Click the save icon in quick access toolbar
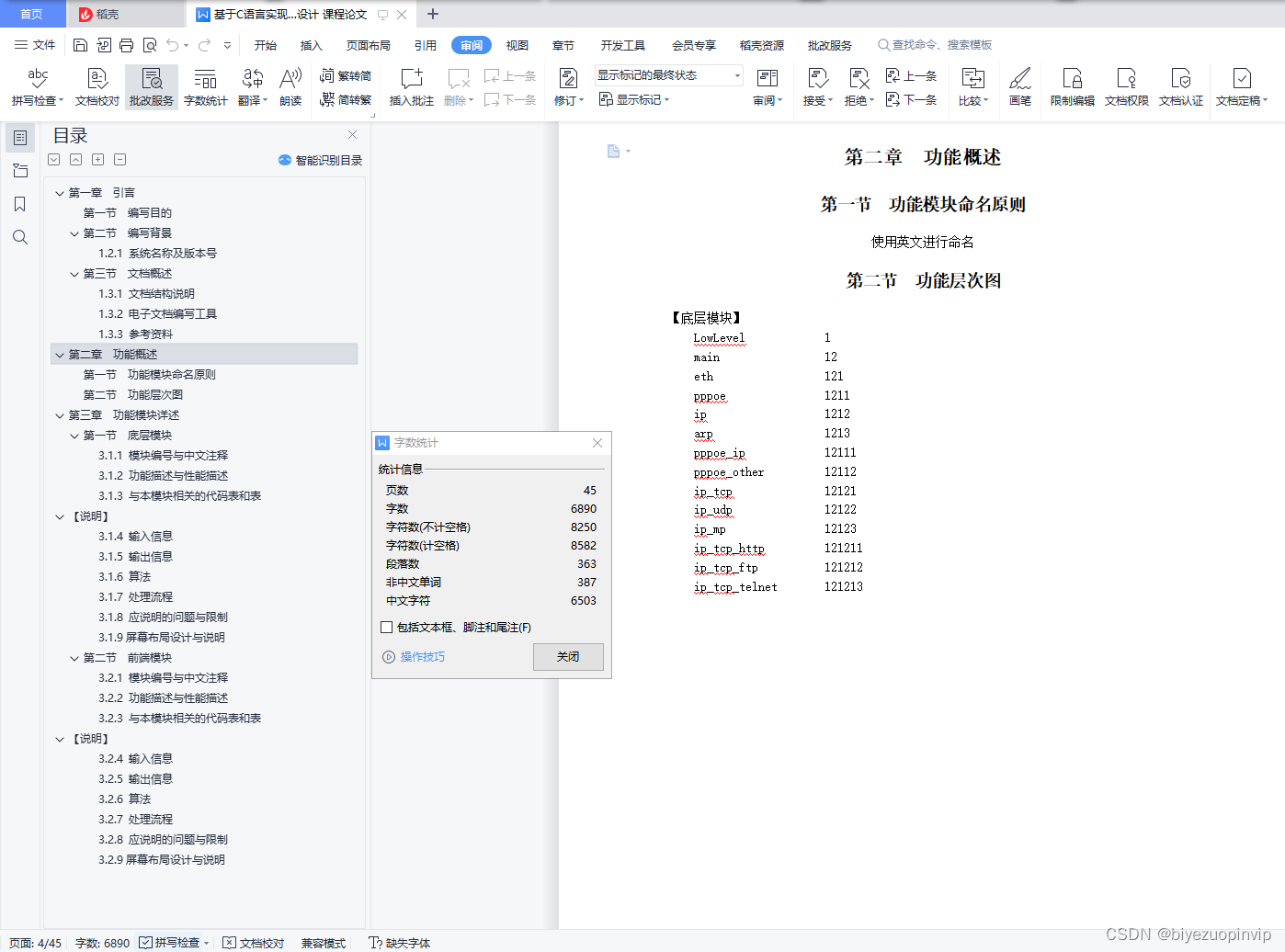This screenshot has width=1285, height=952. point(81,45)
